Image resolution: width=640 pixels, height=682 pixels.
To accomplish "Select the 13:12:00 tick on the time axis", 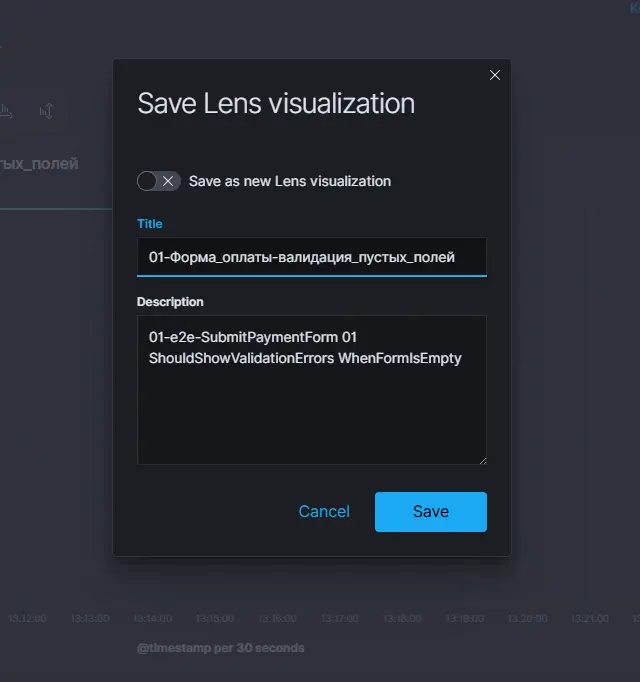I will click(x=27, y=619).
